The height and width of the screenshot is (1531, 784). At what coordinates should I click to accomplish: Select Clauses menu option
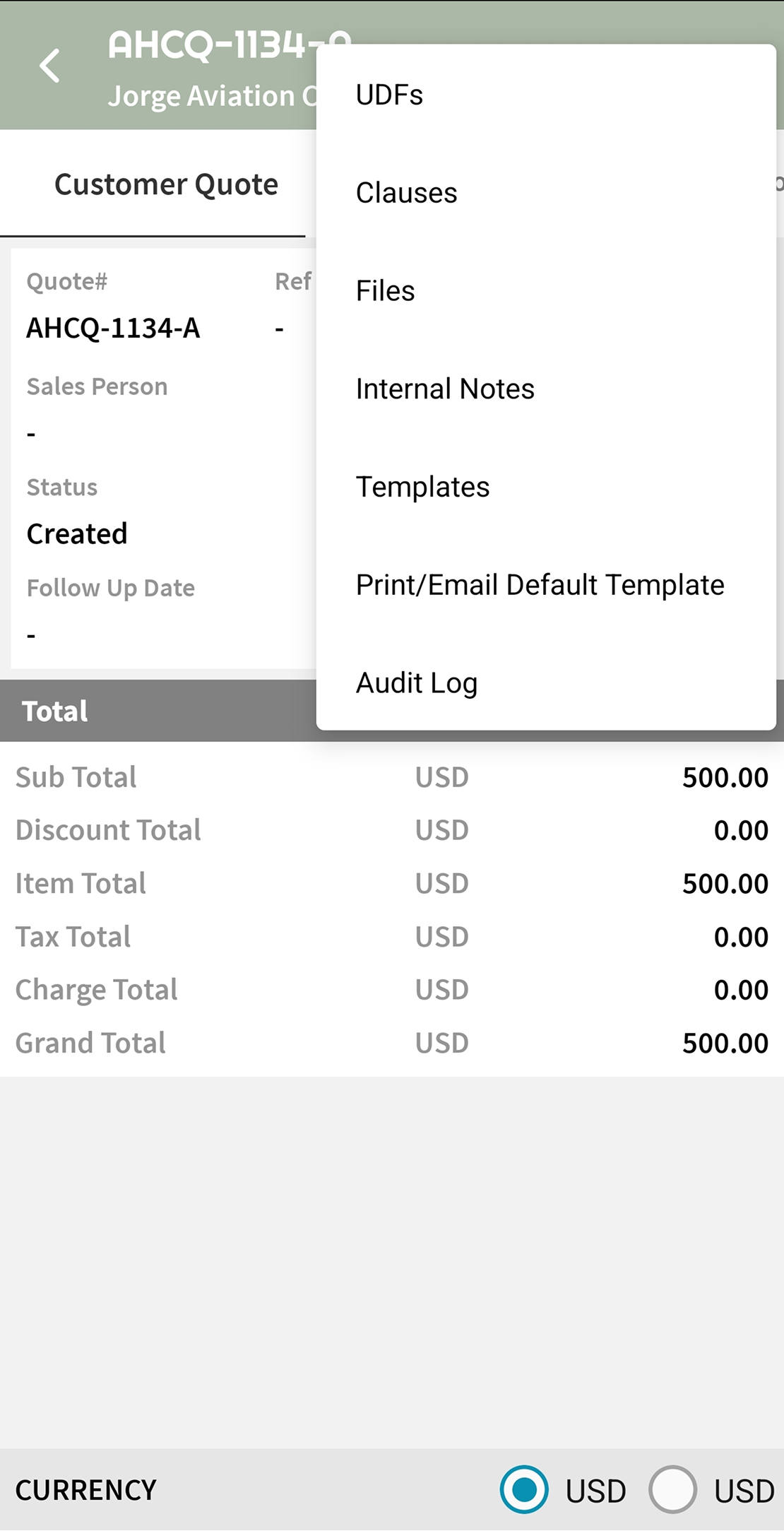(406, 193)
